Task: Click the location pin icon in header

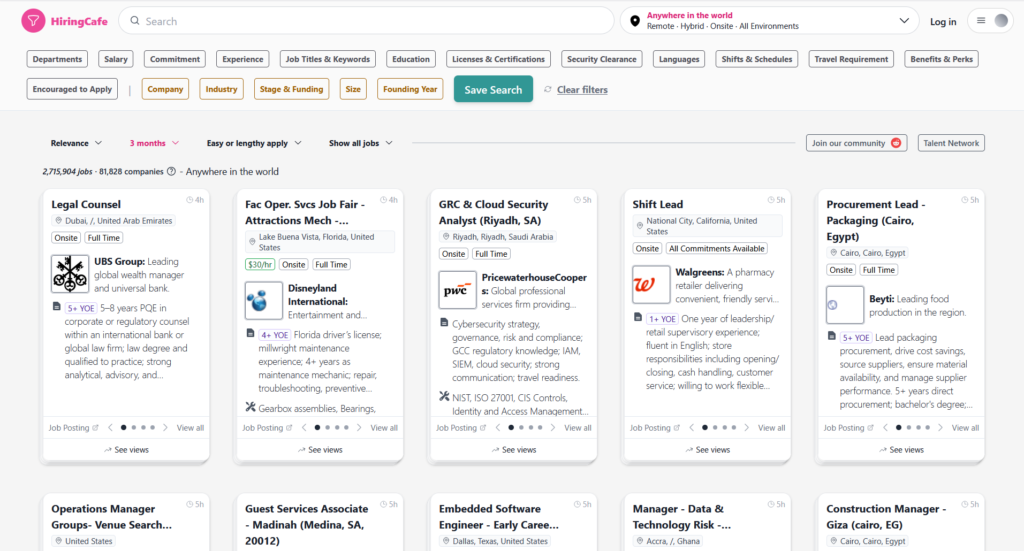Action: point(635,21)
